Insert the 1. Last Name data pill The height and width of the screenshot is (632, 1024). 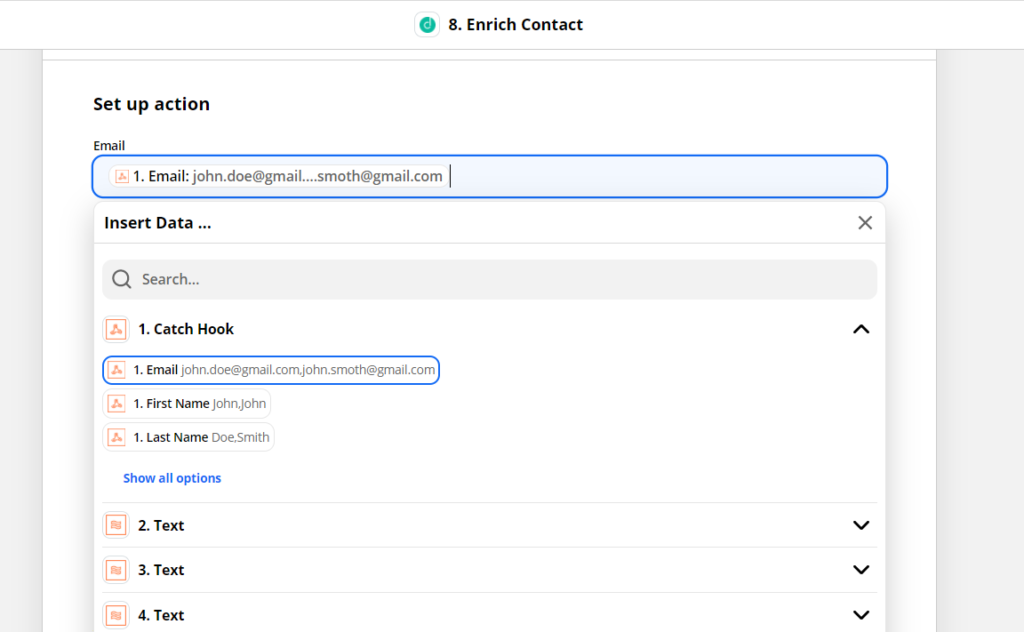click(189, 437)
